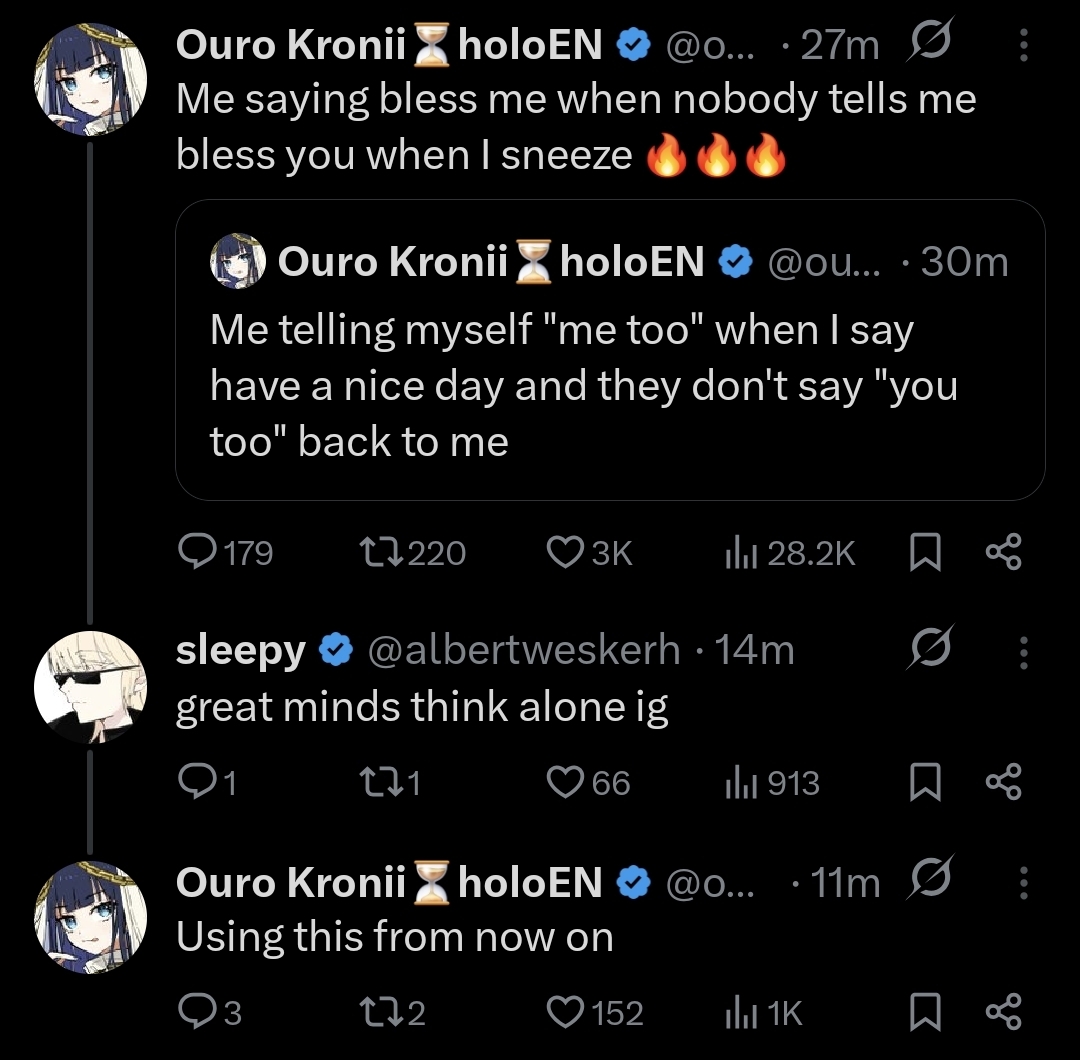Like the tweet with 3K likes
The width and height of the screenshot is (1080, 1060).
click(x=590, y=552)
